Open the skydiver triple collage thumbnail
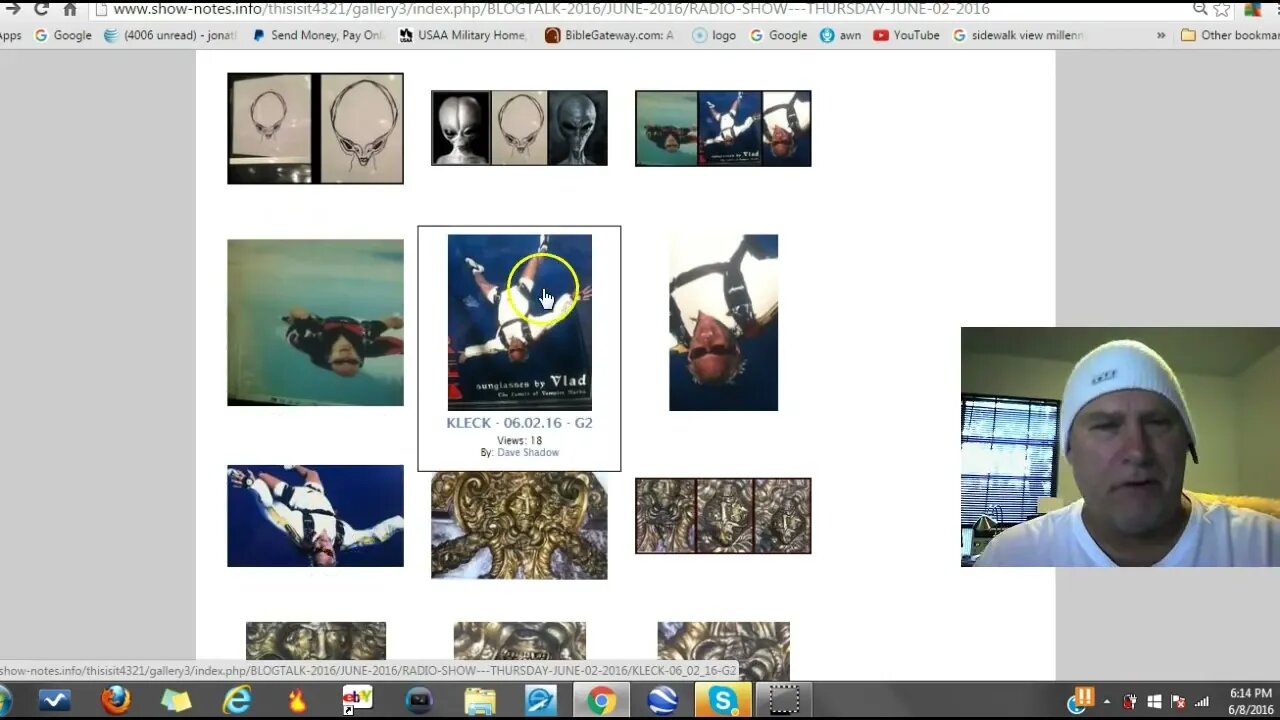Screen dimensions: 1280x720 723,128
